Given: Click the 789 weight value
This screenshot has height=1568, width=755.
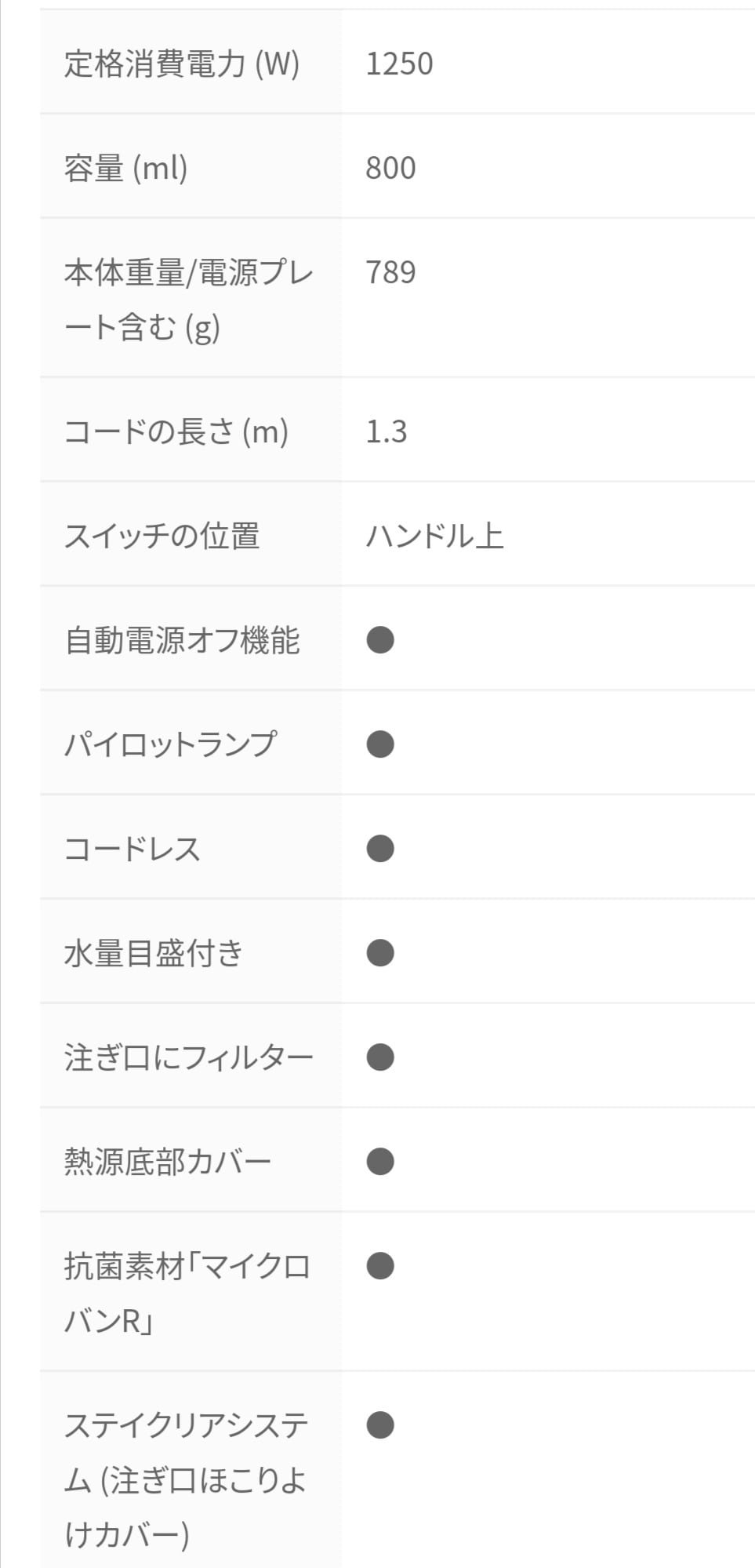Looking at the screenshot, I should (x=390, y=272).
